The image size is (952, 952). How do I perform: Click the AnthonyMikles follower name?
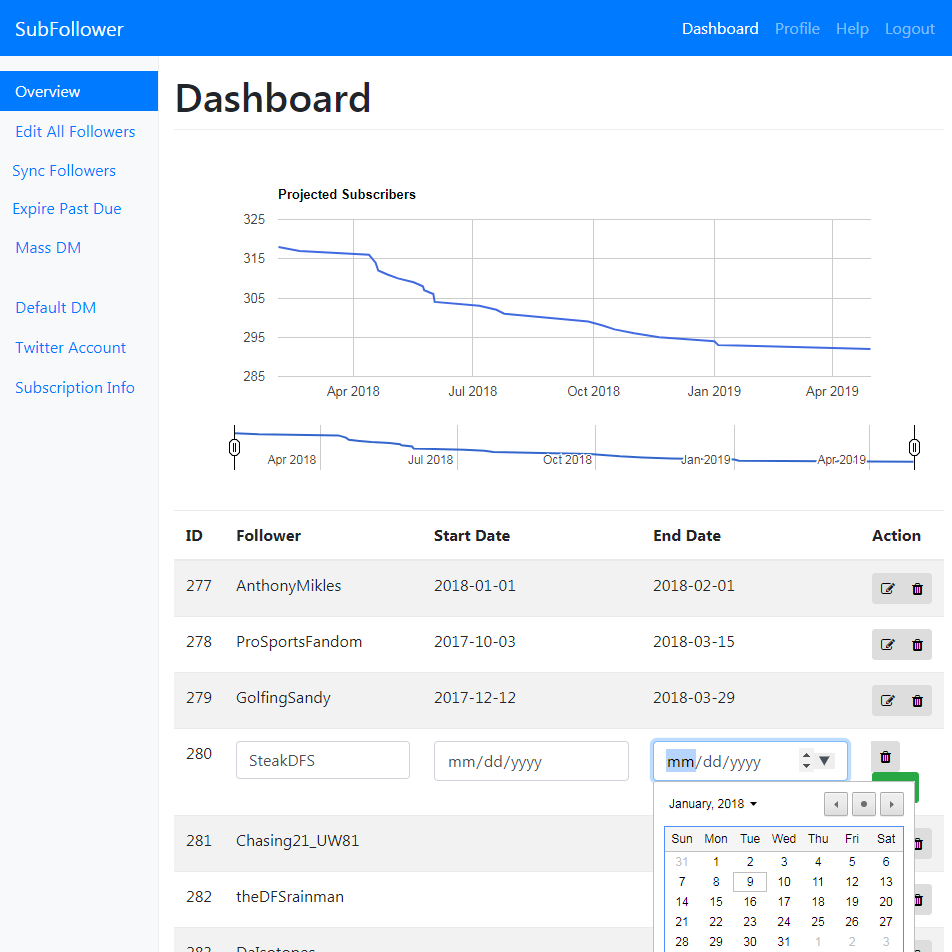(288, 586)
